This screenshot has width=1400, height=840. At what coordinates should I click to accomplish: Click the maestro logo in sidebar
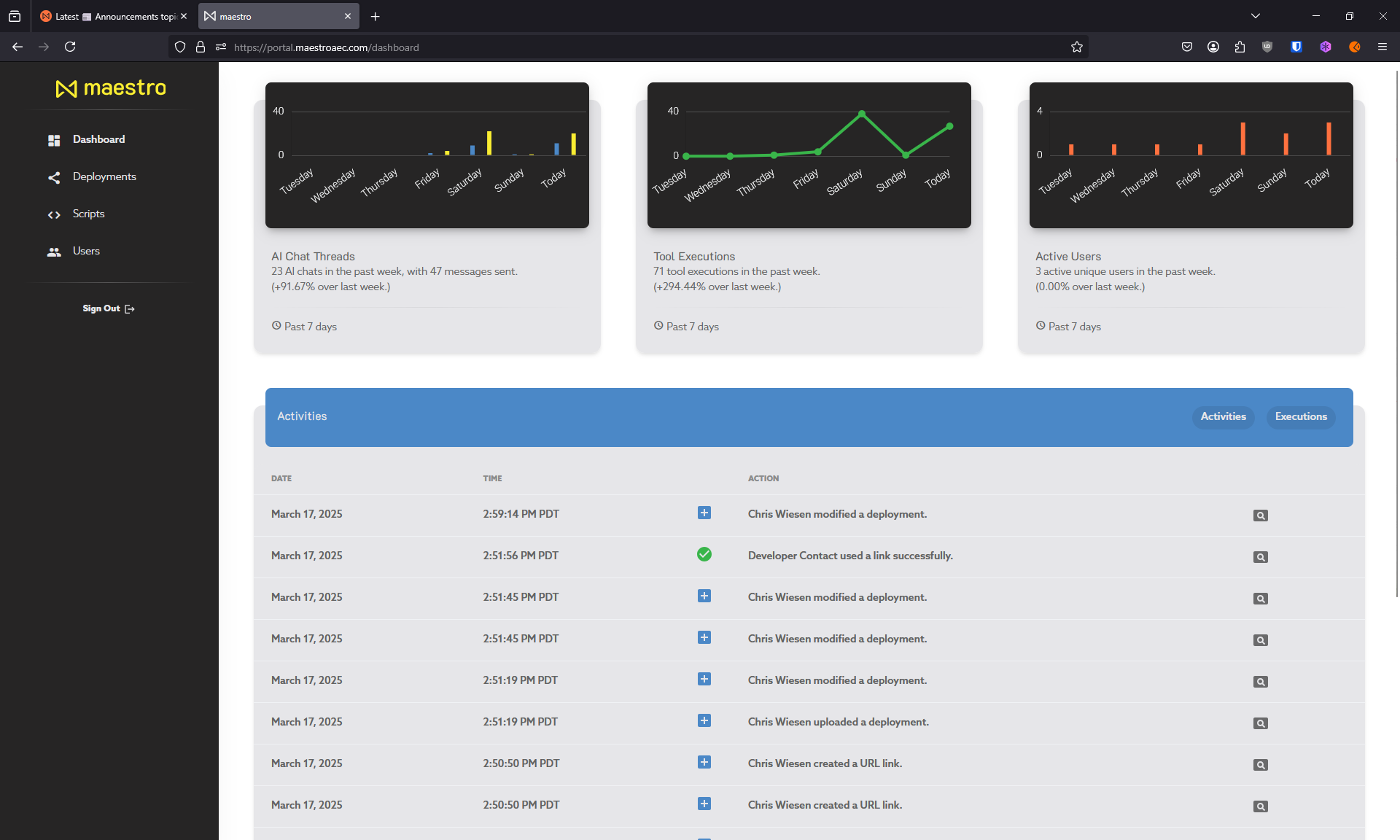[x=111, y=88]
